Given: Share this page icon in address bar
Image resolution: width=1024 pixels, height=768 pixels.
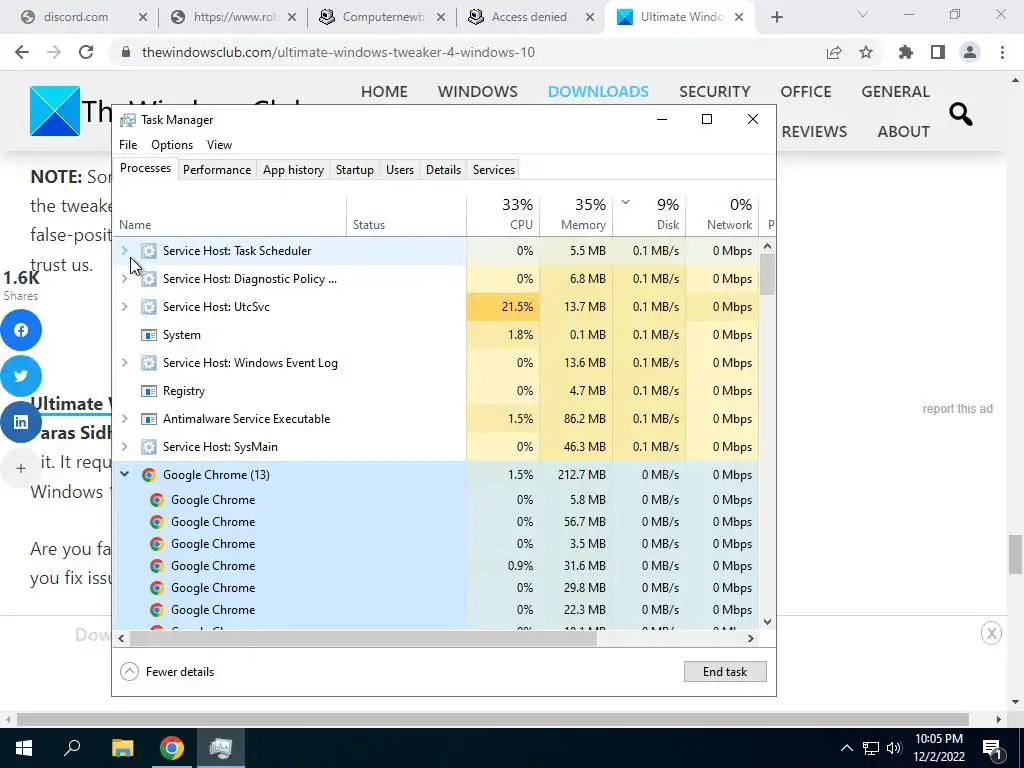Looking at the screenshot, I should [834, 53].
